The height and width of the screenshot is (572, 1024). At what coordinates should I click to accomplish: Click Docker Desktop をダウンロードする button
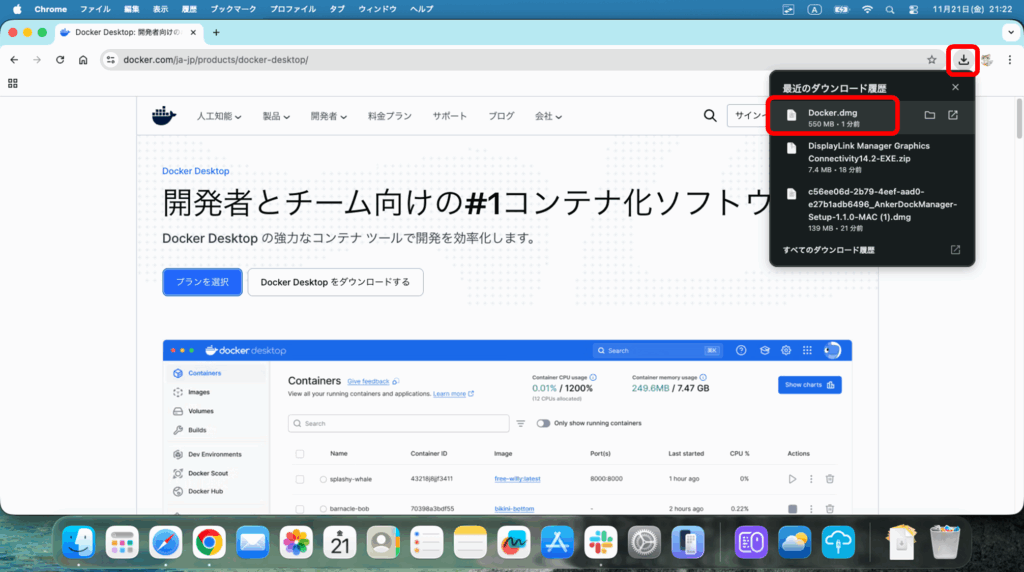(335, 282)
